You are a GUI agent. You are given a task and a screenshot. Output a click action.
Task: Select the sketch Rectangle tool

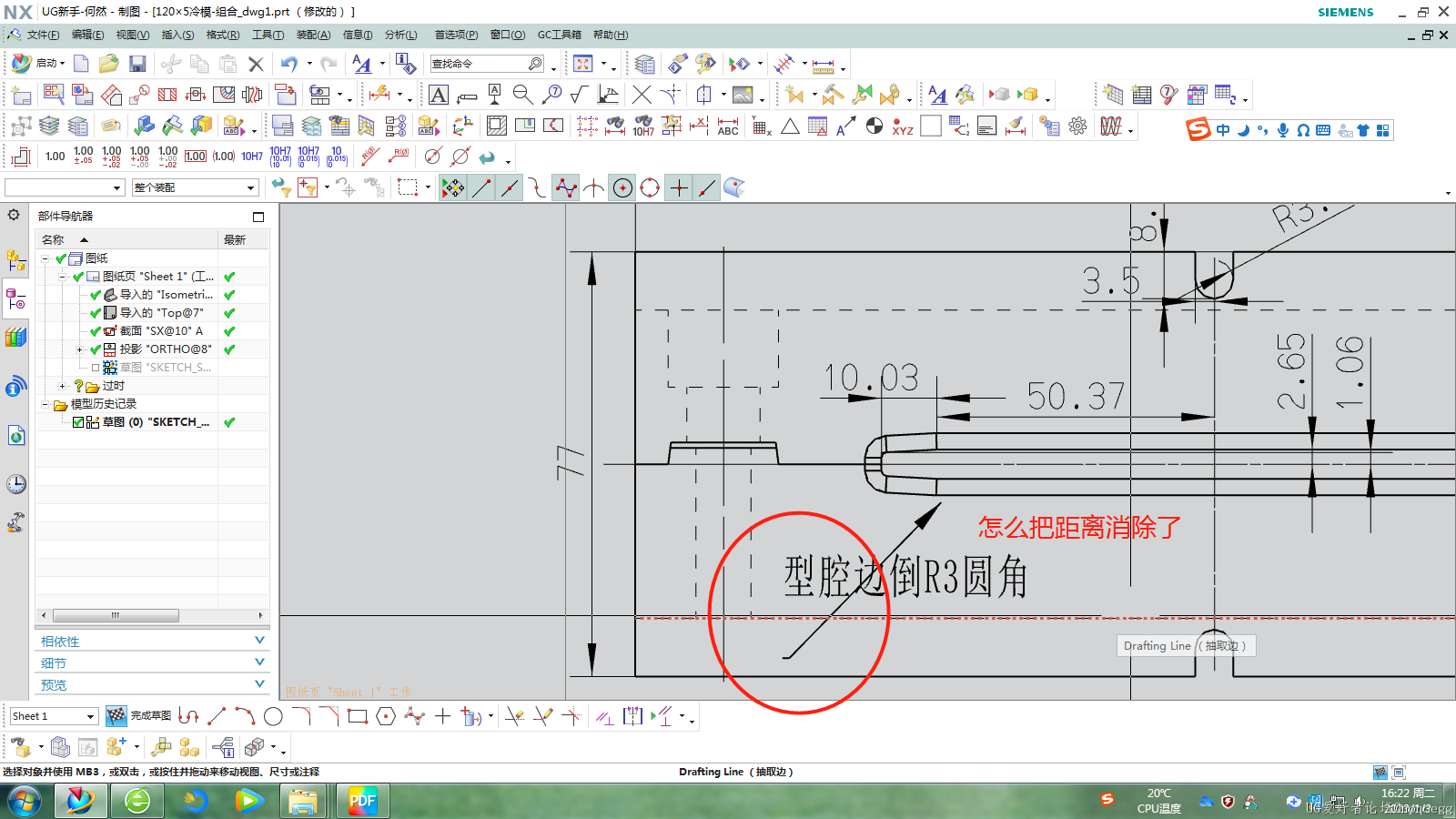(358, 716)
